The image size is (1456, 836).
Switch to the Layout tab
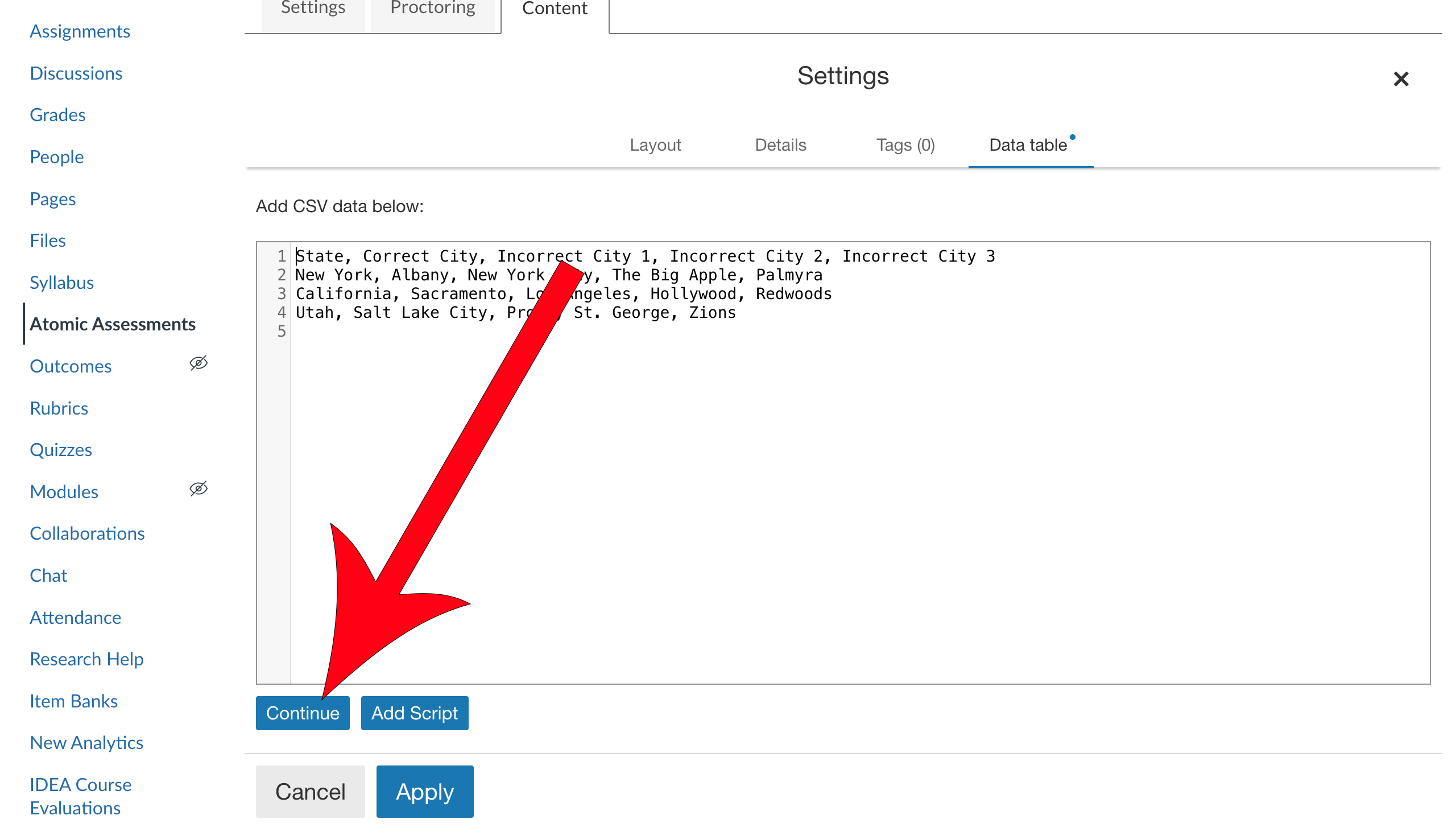click(655, 145)
